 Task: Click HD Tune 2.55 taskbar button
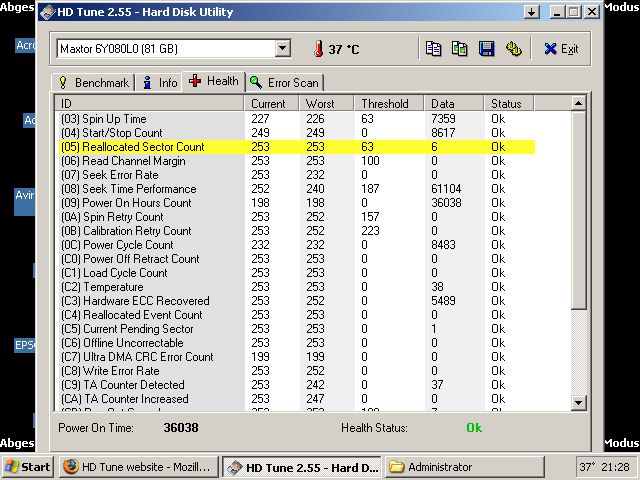(x=302, y=467)
